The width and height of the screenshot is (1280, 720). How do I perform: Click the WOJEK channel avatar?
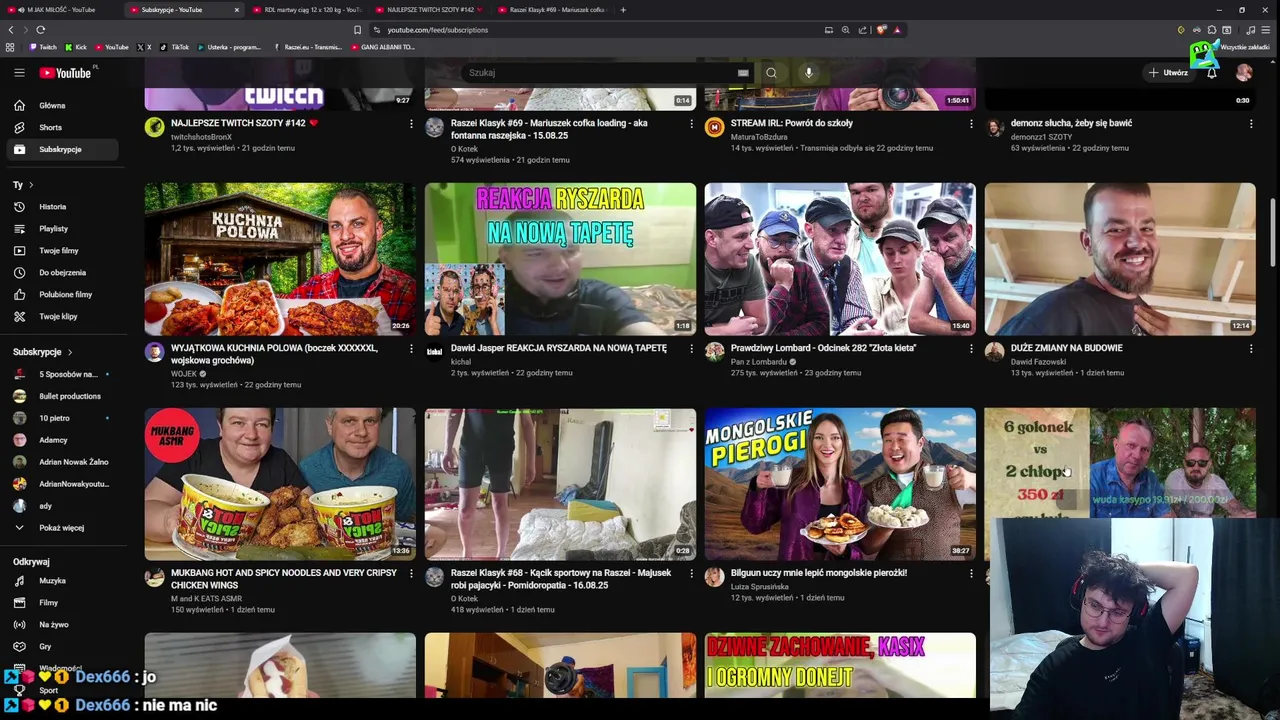154,351
